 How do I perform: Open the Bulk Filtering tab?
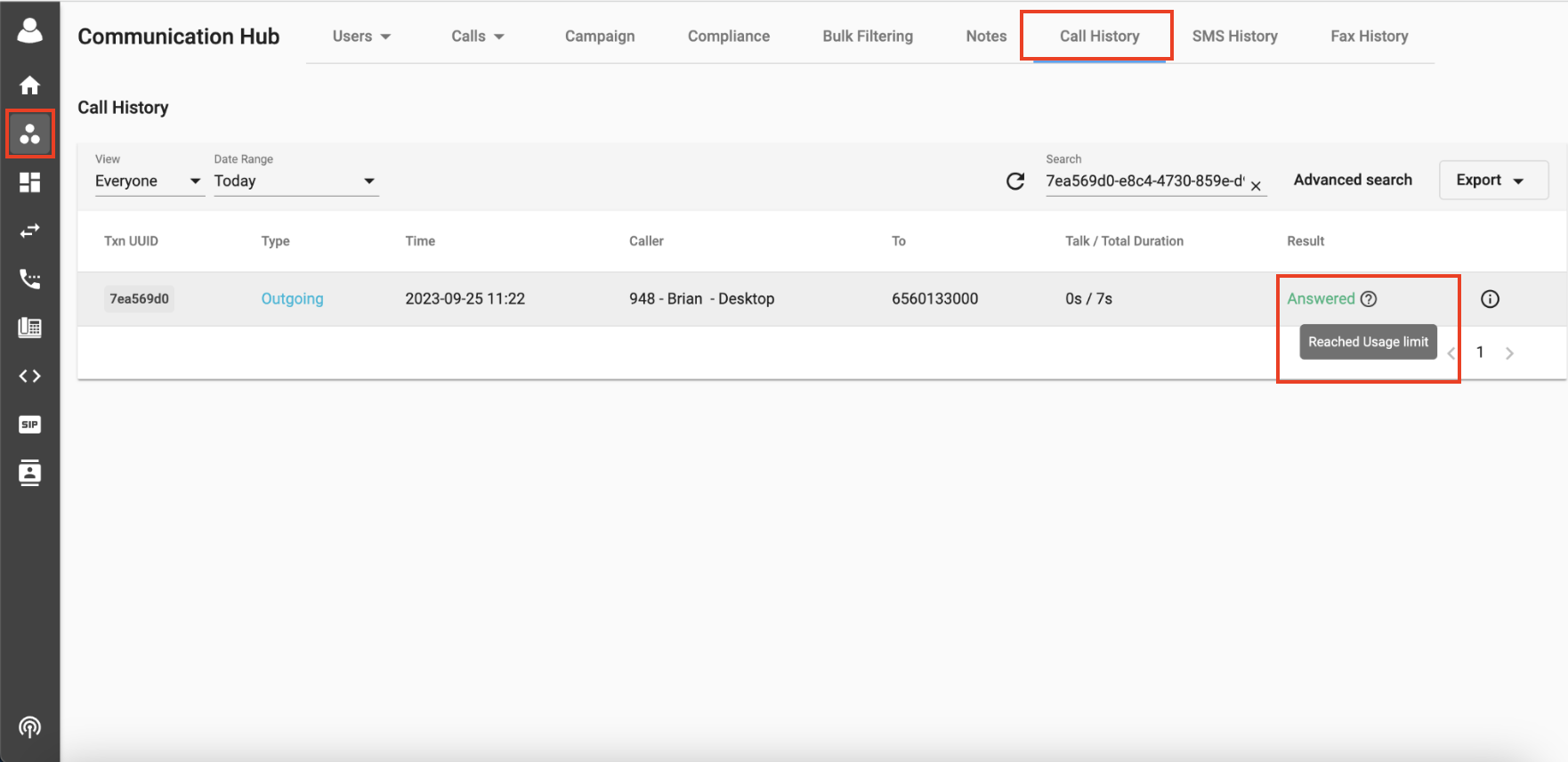tap(868, 36)
